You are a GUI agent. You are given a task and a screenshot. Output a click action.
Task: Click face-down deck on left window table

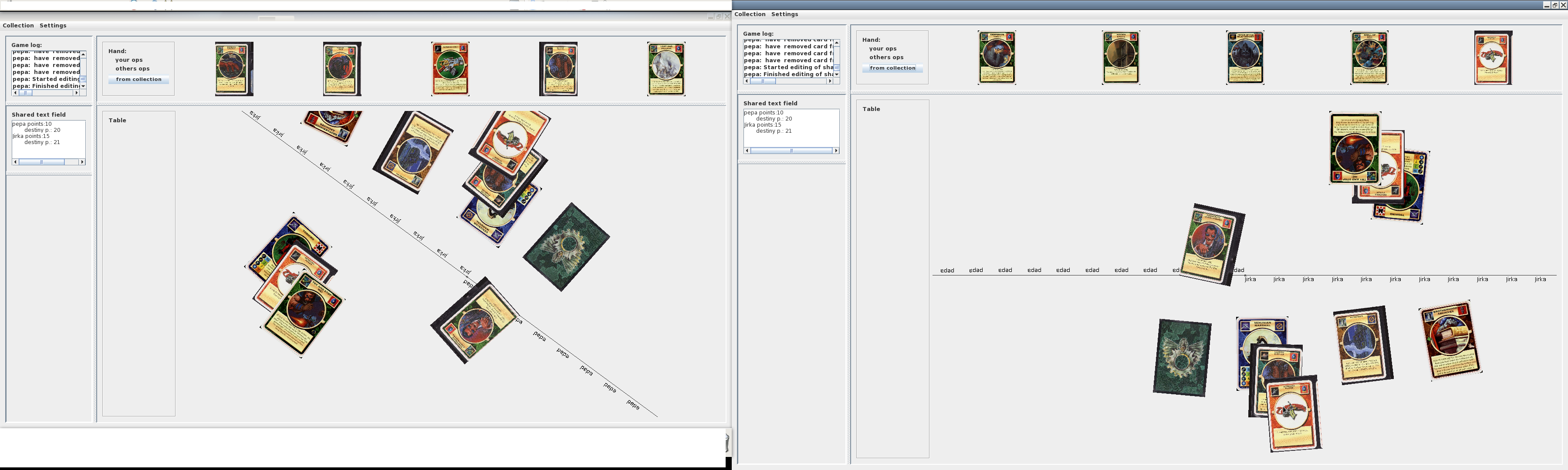pos(566,247)
